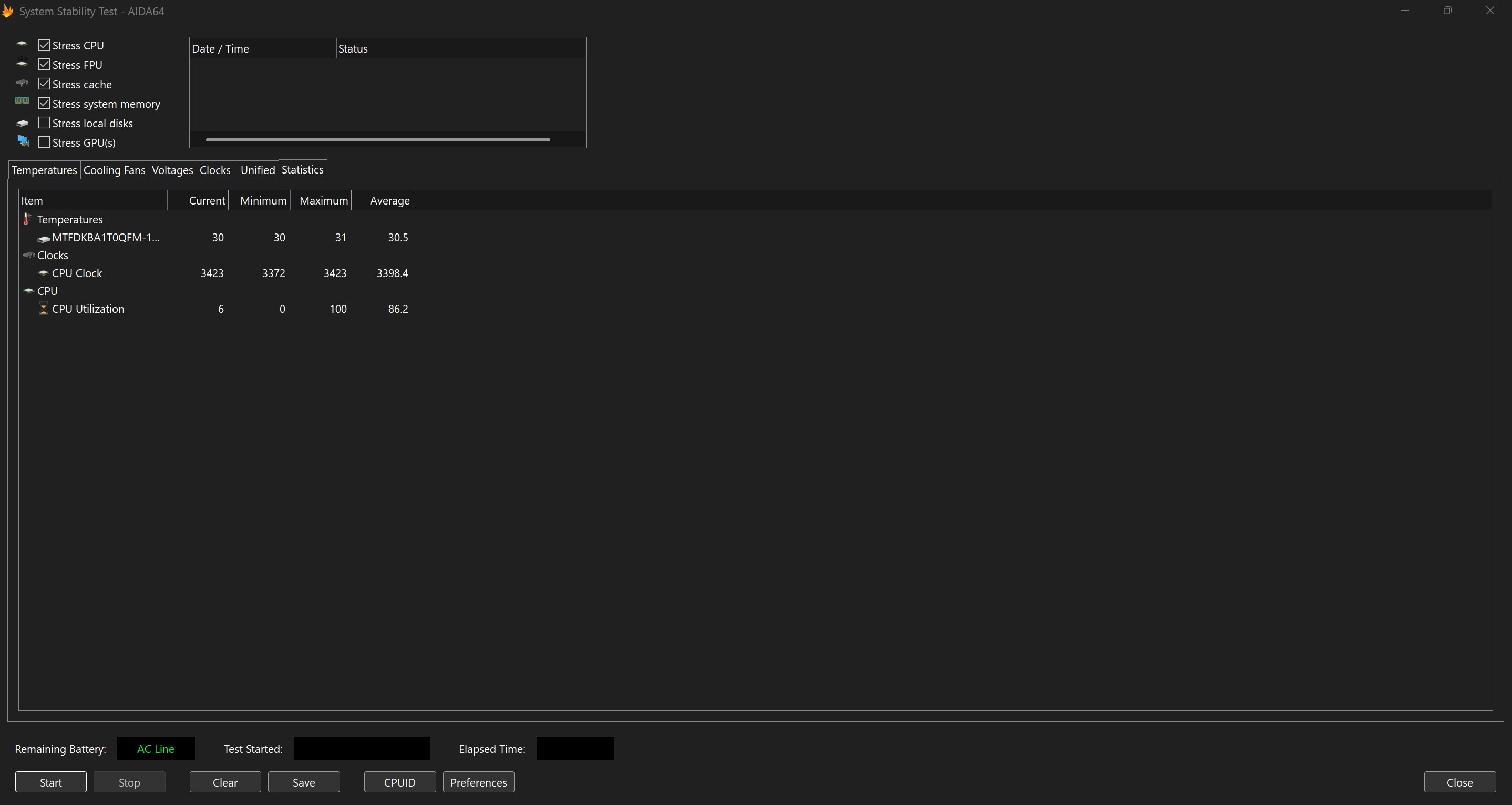Click the GPU monitor icon beside Stress GPU(s)
Viewport: 1512px width, 805px height.
[x=23, y=141]
